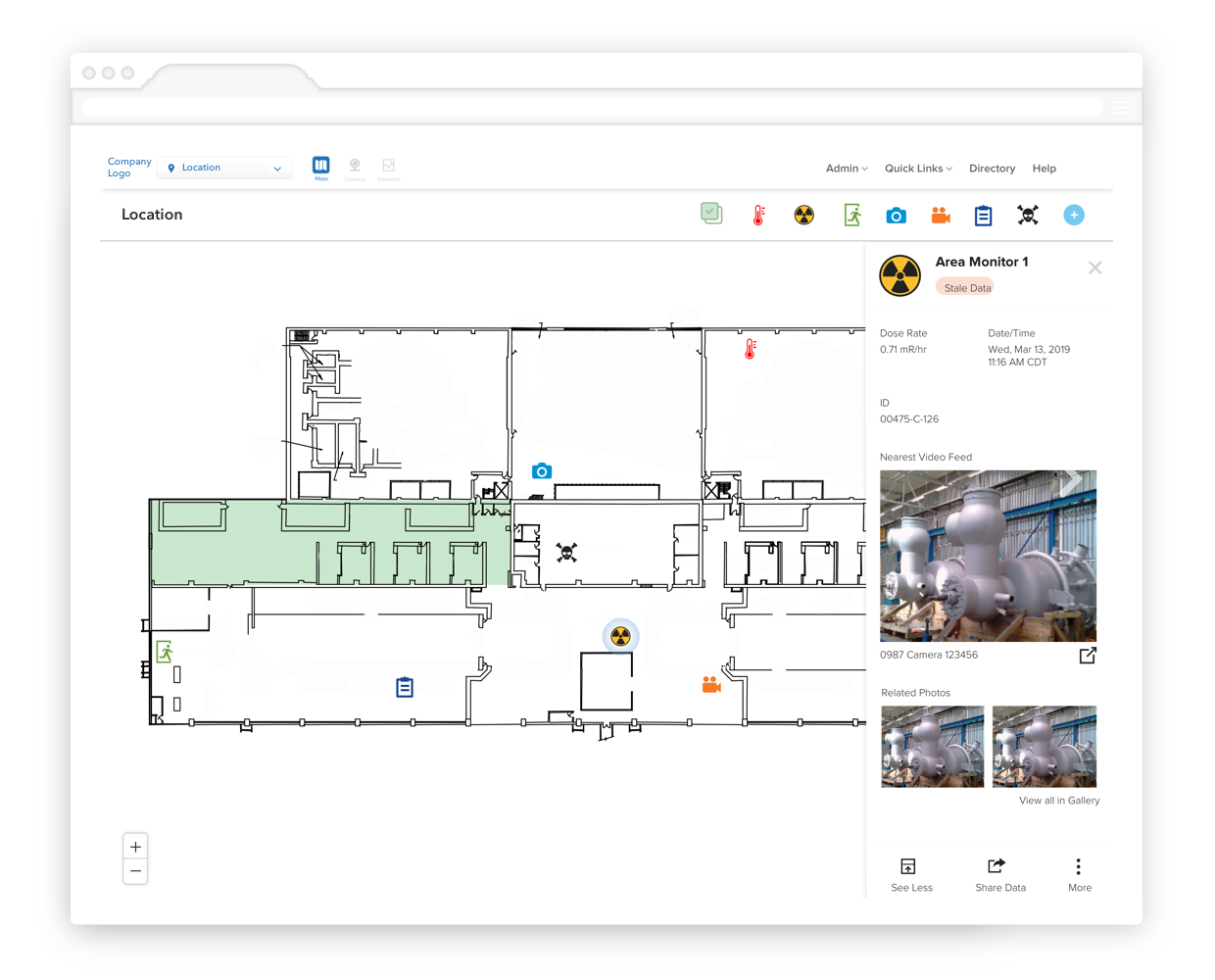Switch to the Cameras tab
This screenshot has width=1215, height=980.
click(355, 169)
